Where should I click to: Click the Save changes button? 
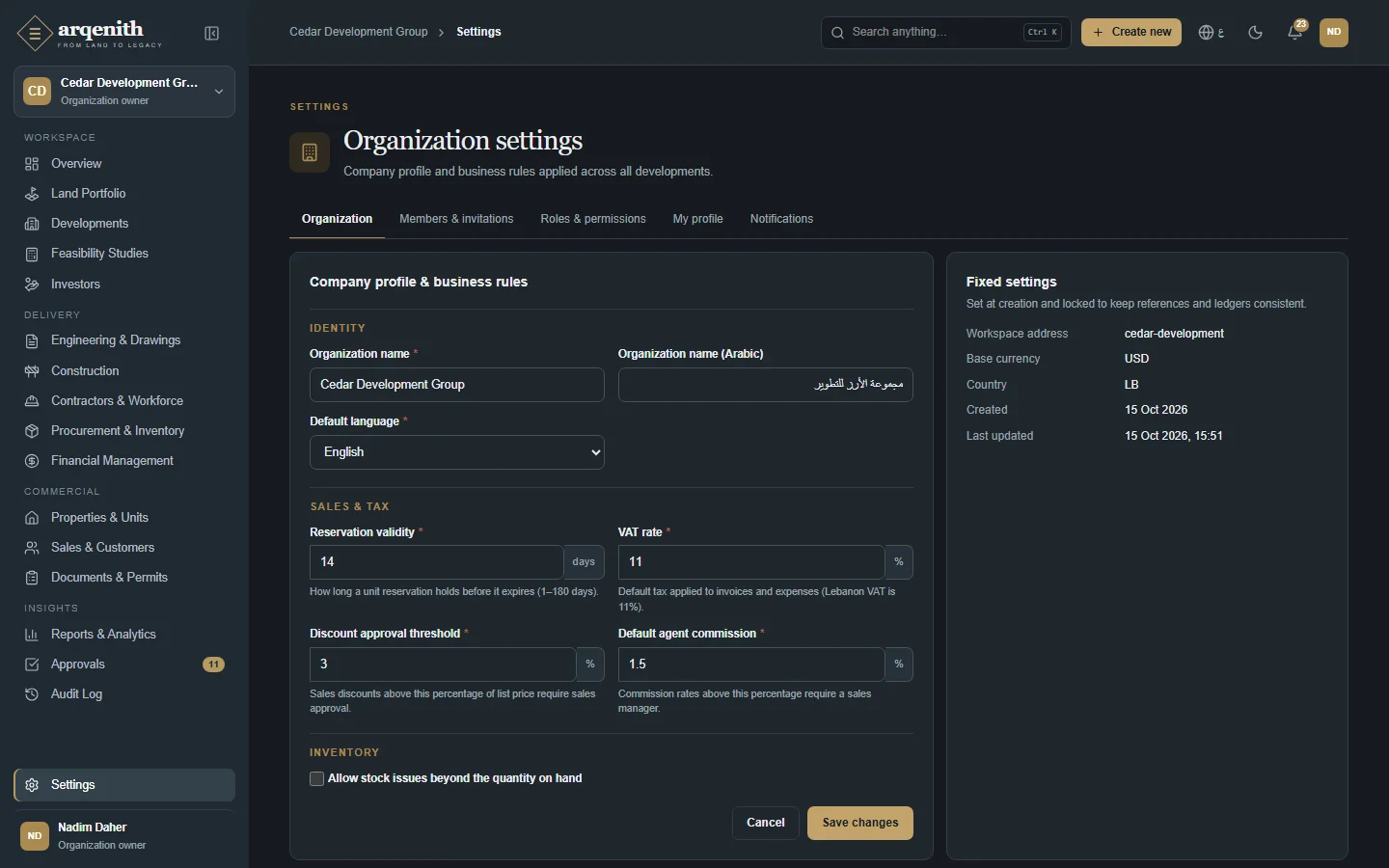click(860, 823)
